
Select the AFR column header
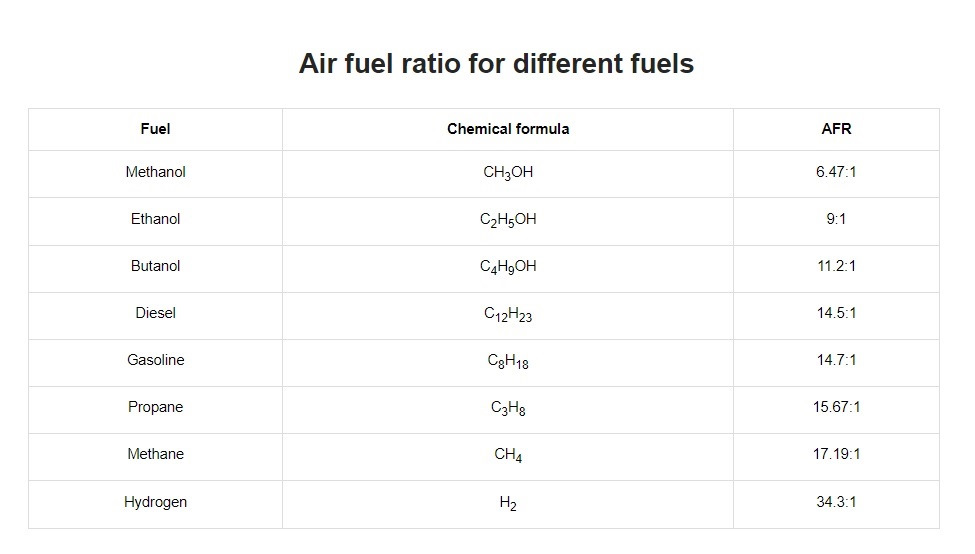836,129
